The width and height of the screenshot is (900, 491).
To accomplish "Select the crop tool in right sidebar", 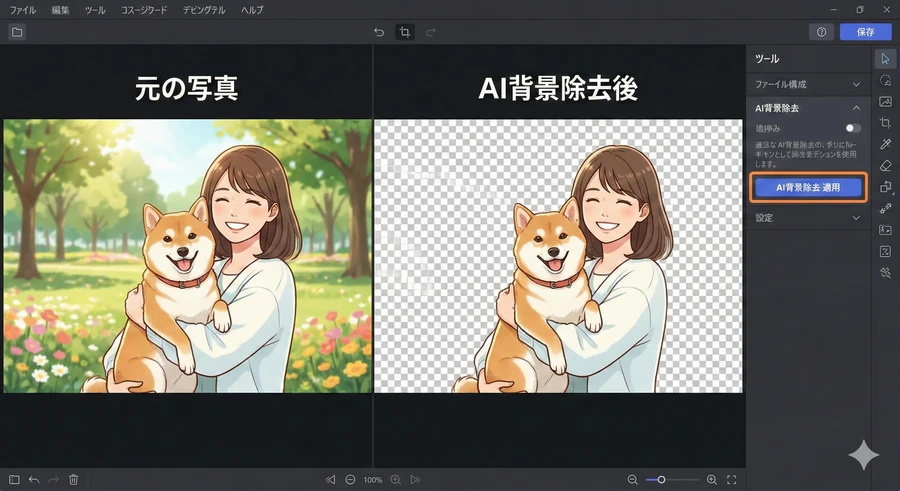I will (885, 123).
